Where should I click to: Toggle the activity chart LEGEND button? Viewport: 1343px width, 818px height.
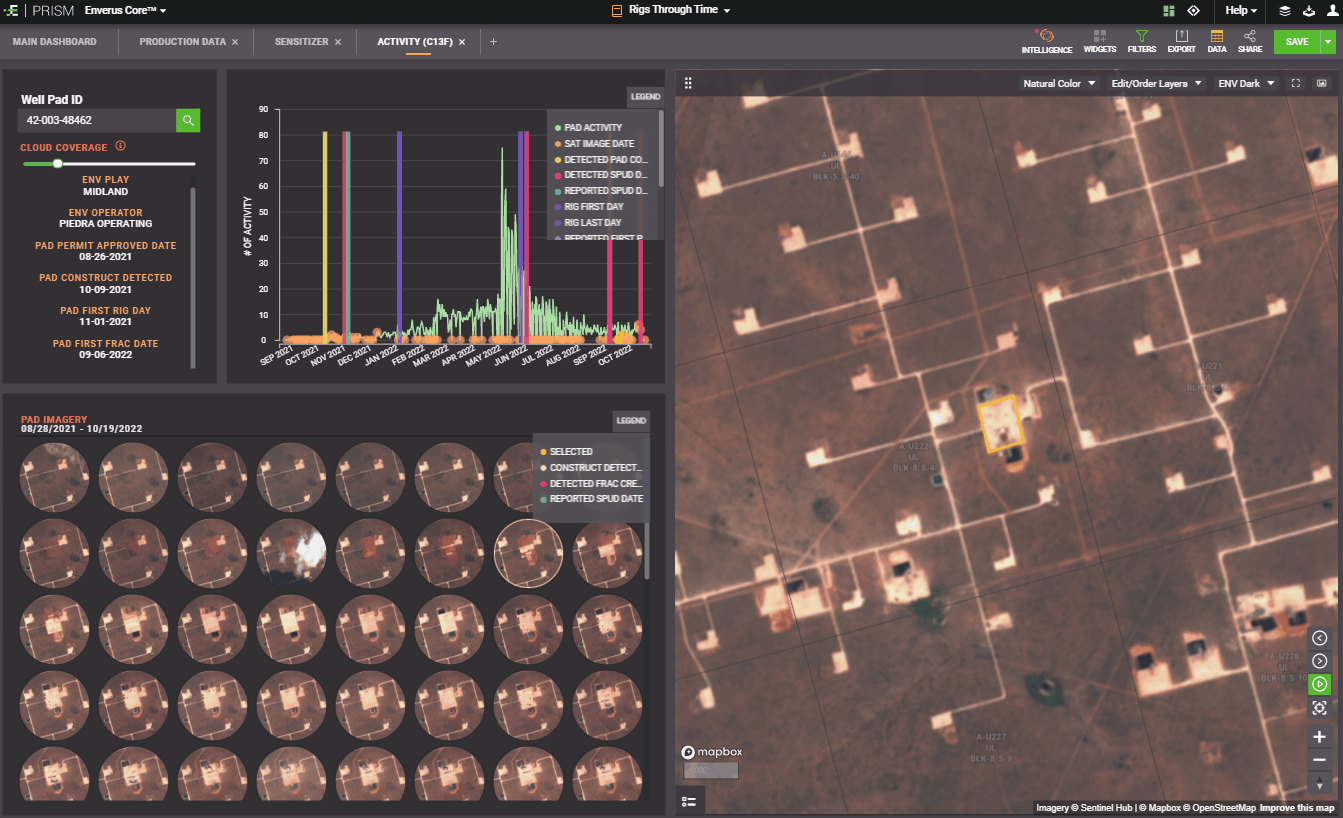pos(645,97)
